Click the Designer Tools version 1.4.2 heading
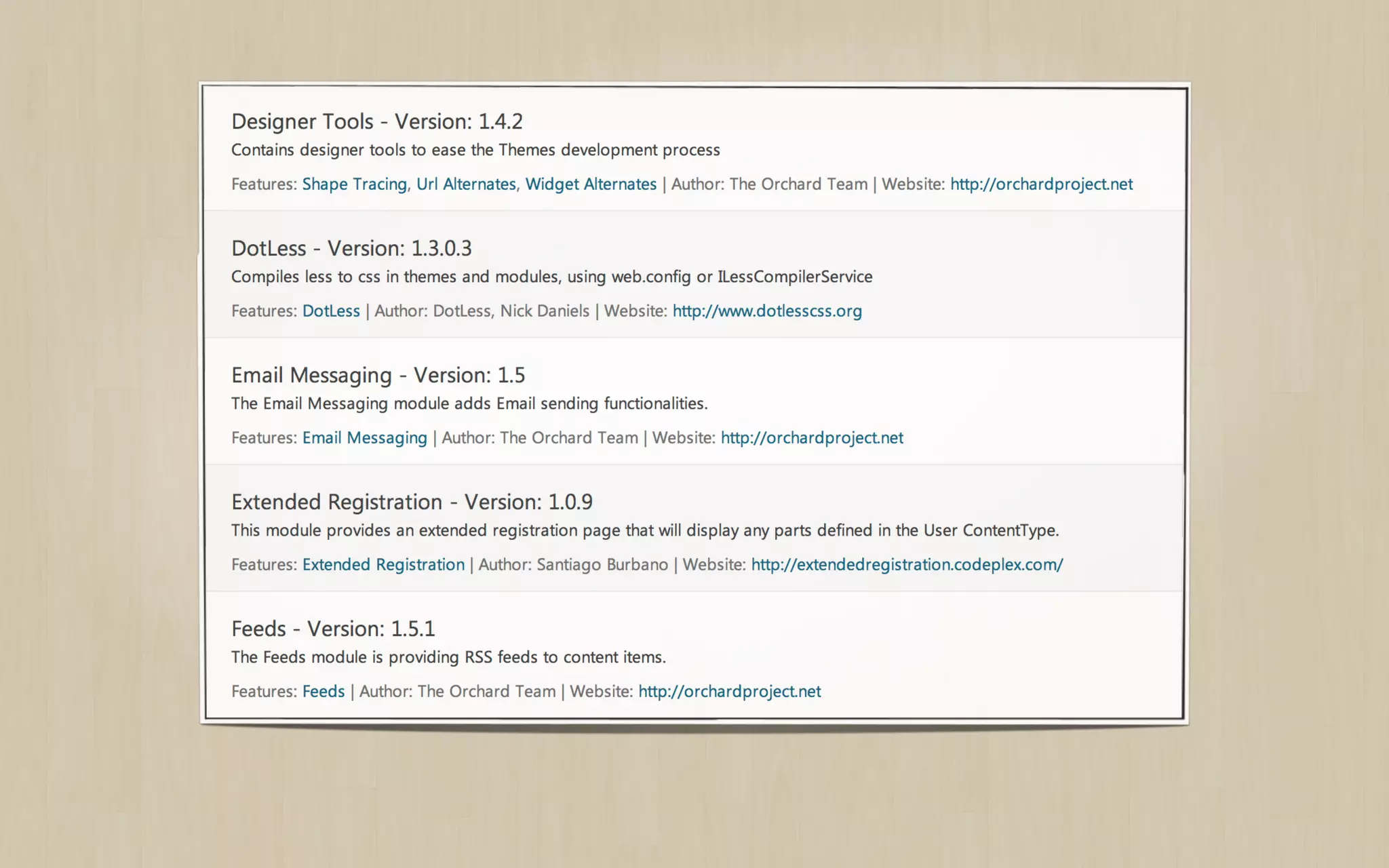 (x=376, y=121)
